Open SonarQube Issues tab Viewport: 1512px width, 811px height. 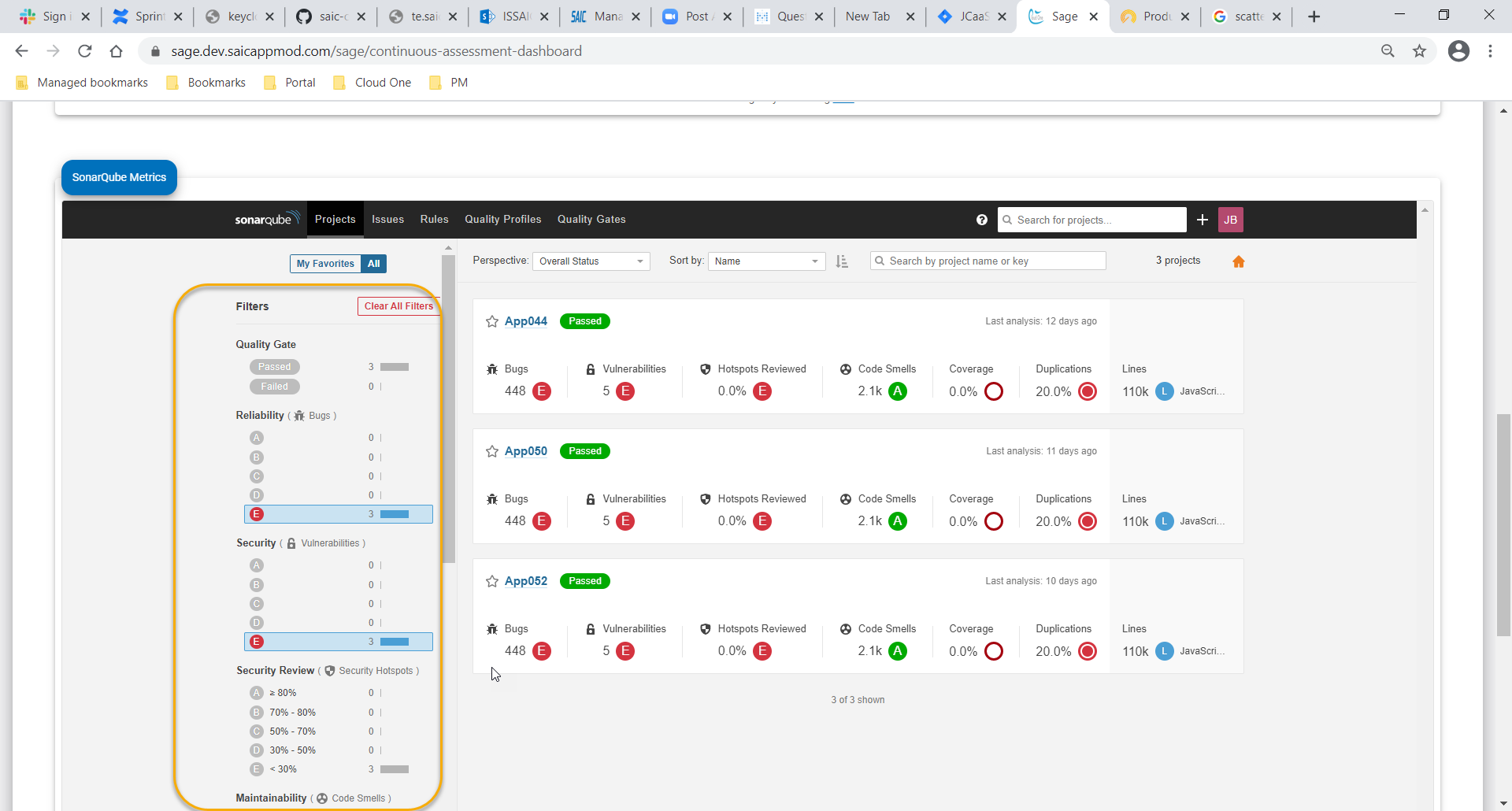387,220
